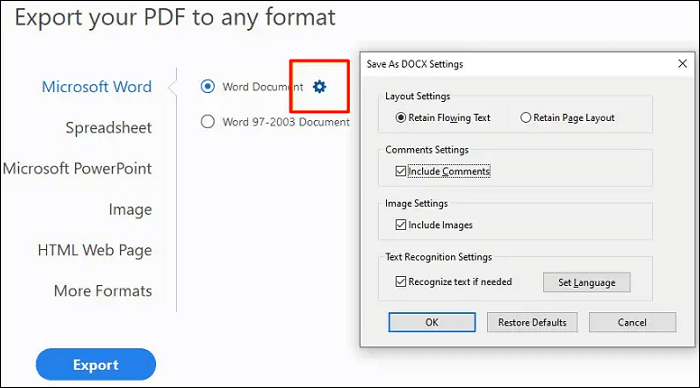
Task: Click Restore Defaults button
Action: tap(532, 322)
